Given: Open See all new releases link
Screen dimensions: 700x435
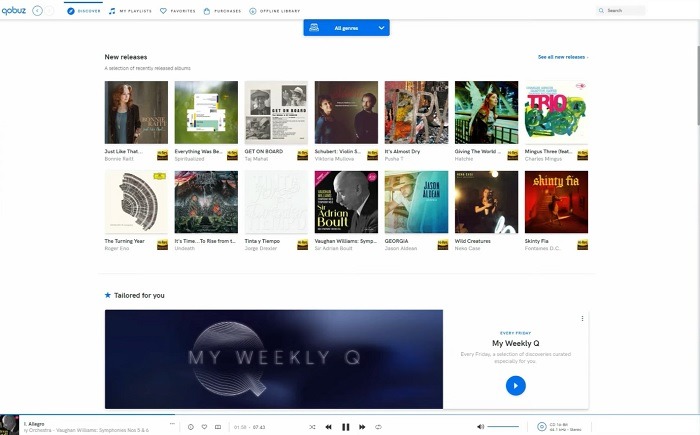Looking at the screenshot, I should 563,57.
